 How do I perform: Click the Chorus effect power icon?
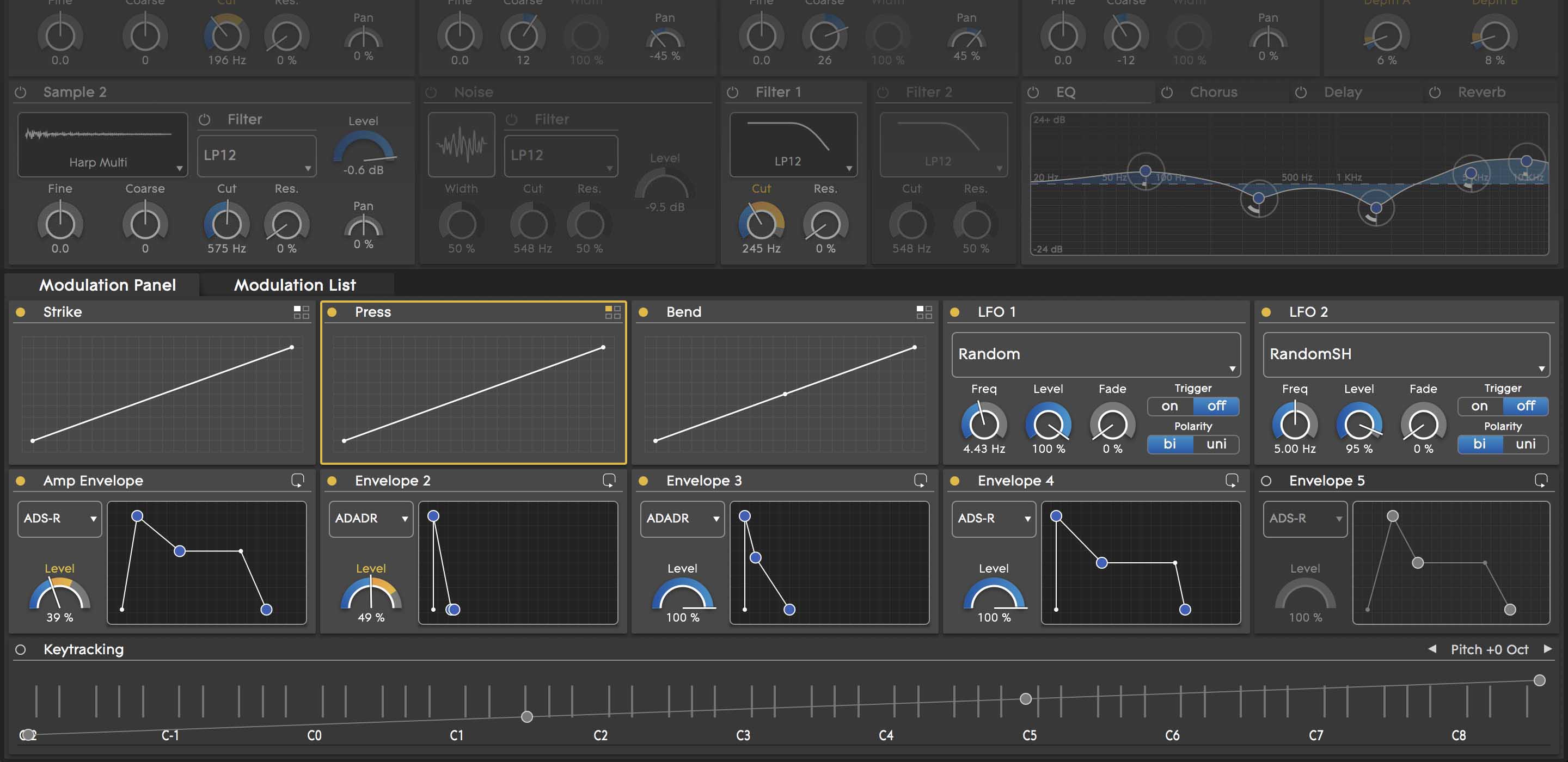click(1166, 93)
